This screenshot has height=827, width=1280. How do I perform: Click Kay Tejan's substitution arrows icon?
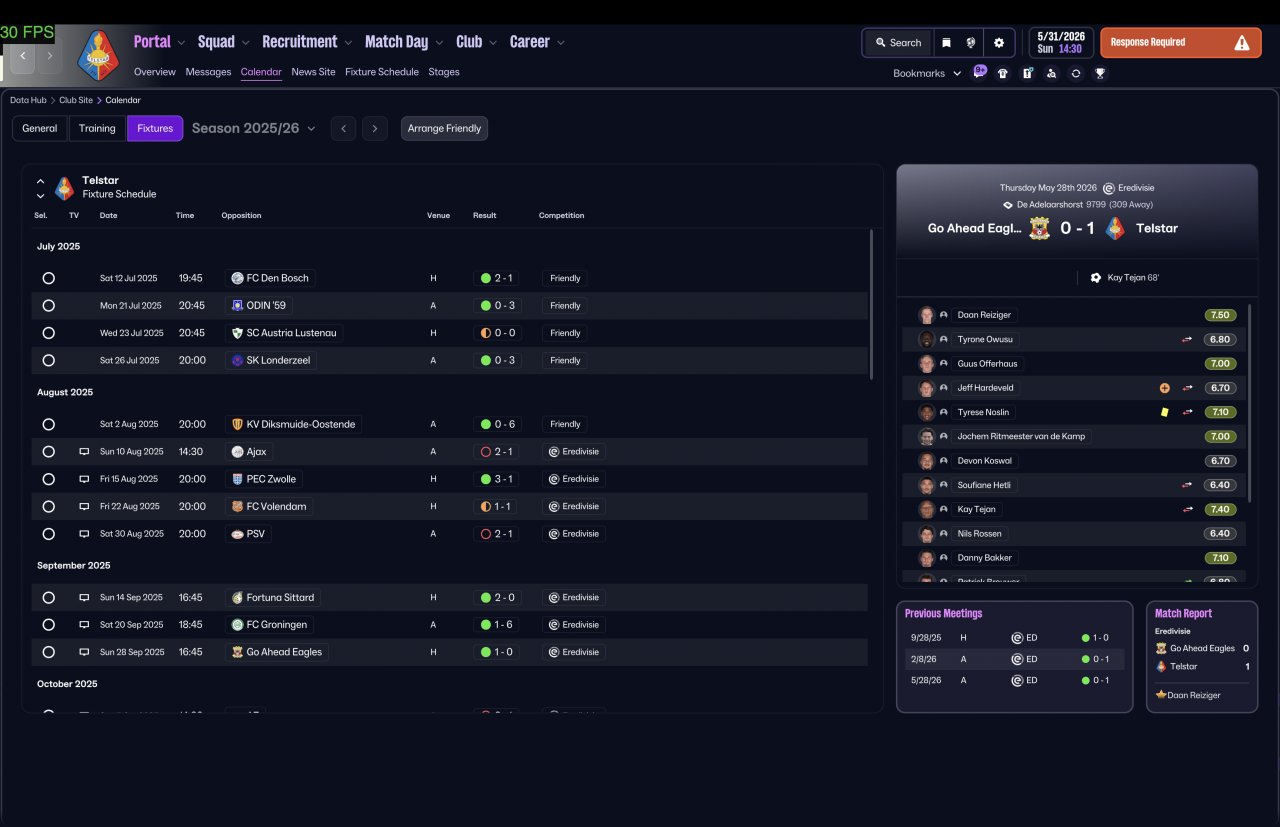[1187, 509]
